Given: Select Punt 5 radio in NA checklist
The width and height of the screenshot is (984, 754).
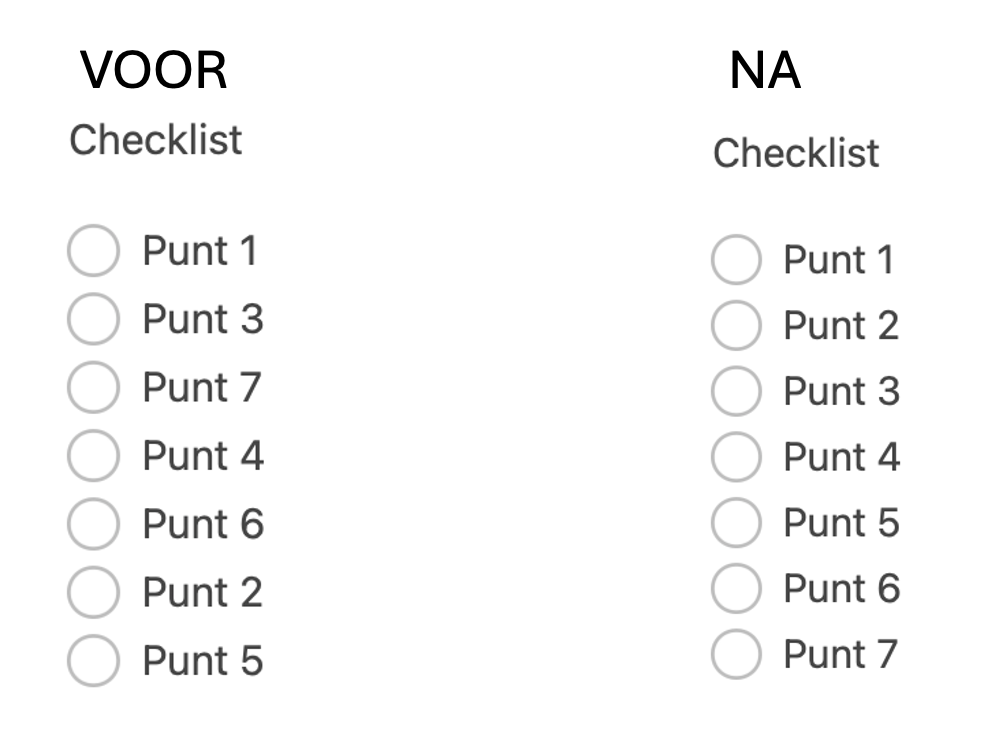Looking at the screenshot, I should [736, 523].
